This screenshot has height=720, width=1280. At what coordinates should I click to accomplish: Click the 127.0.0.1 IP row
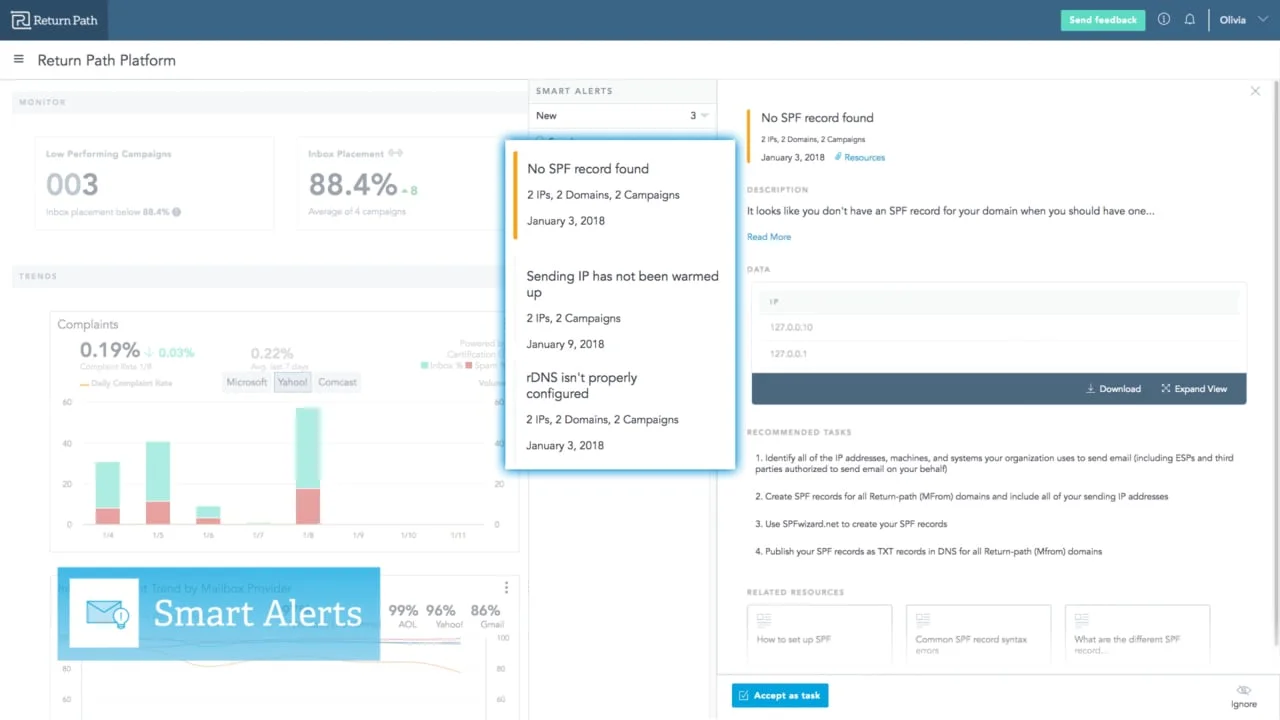point(999,354)
